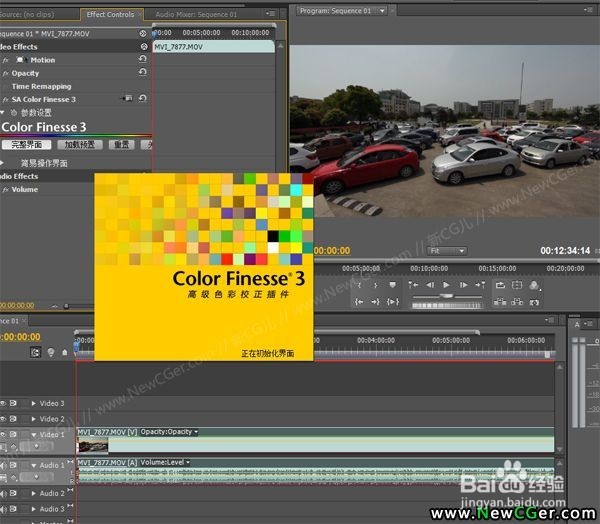Collapse the Video 1 track

(x=34, y=435)
